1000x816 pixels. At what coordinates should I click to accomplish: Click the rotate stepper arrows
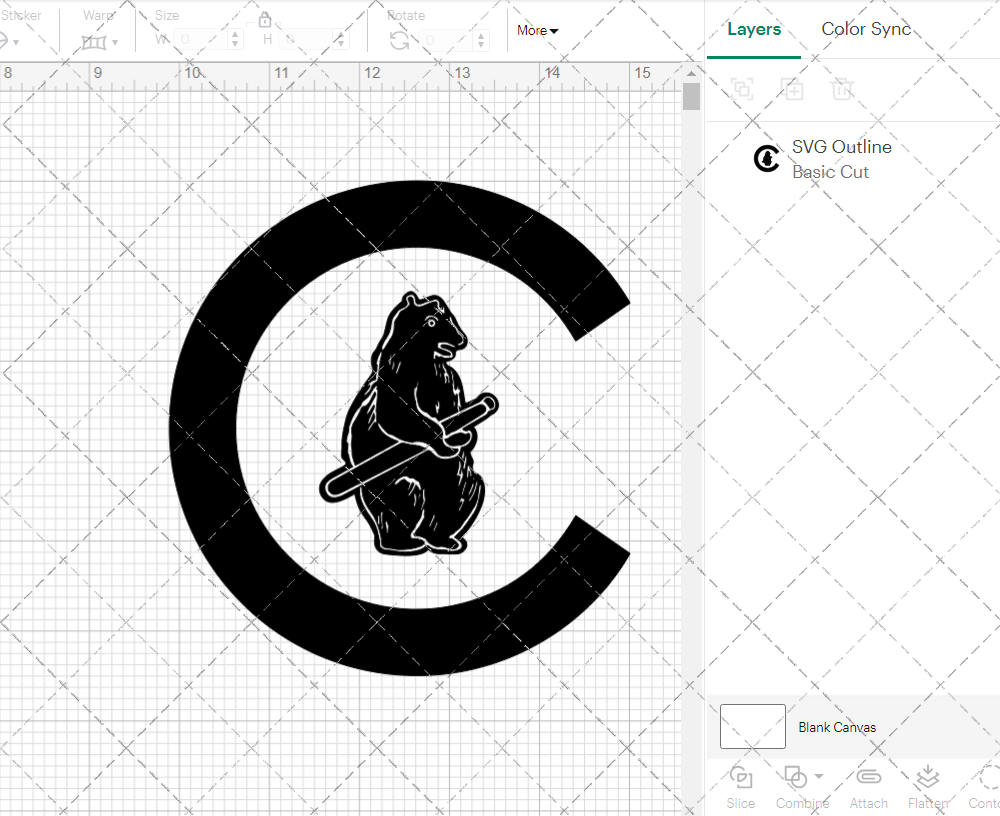coord(481,40)
